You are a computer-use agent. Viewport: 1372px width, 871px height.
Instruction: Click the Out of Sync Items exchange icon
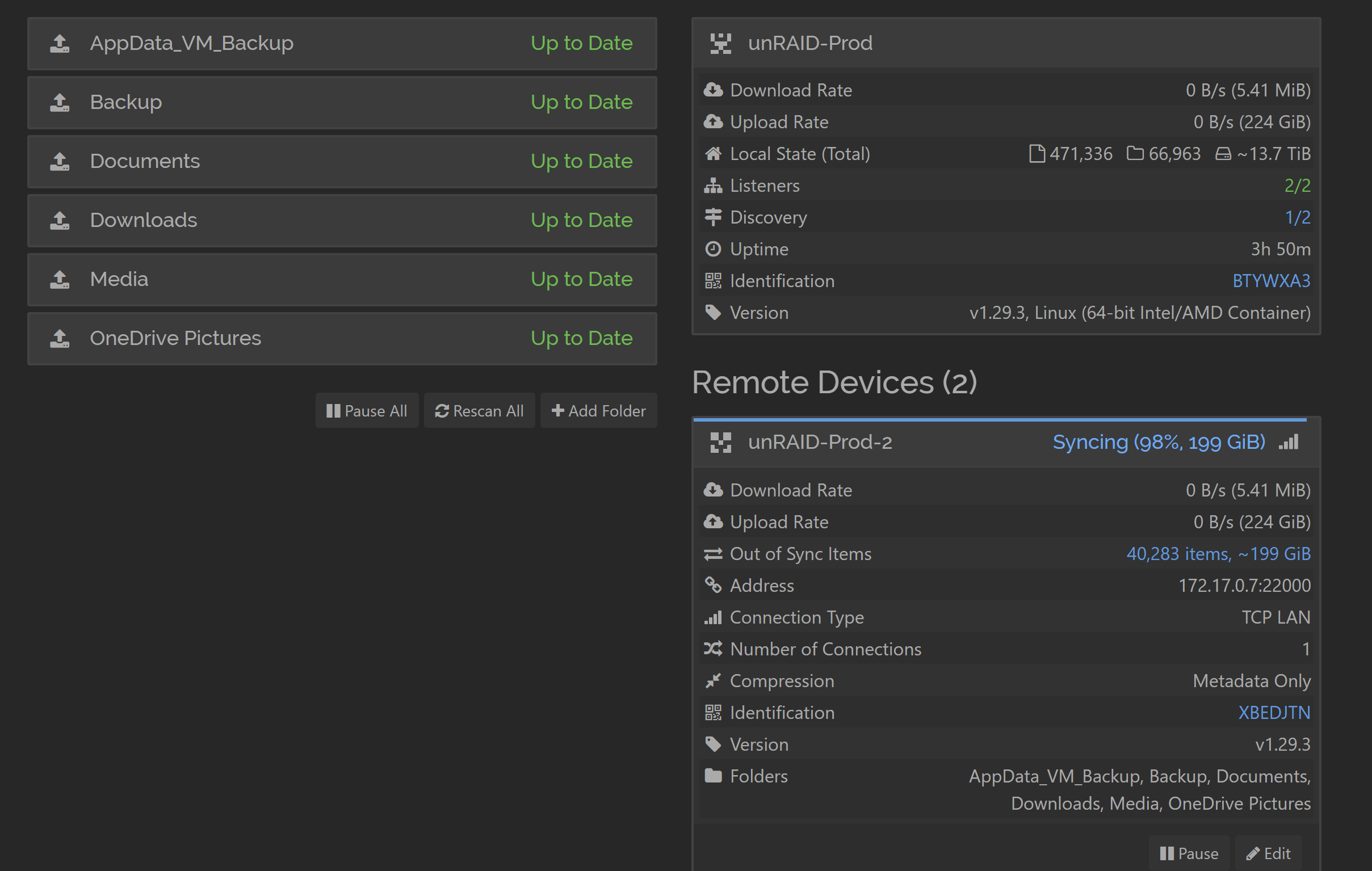pyautogui.click(x=714, y=554)
